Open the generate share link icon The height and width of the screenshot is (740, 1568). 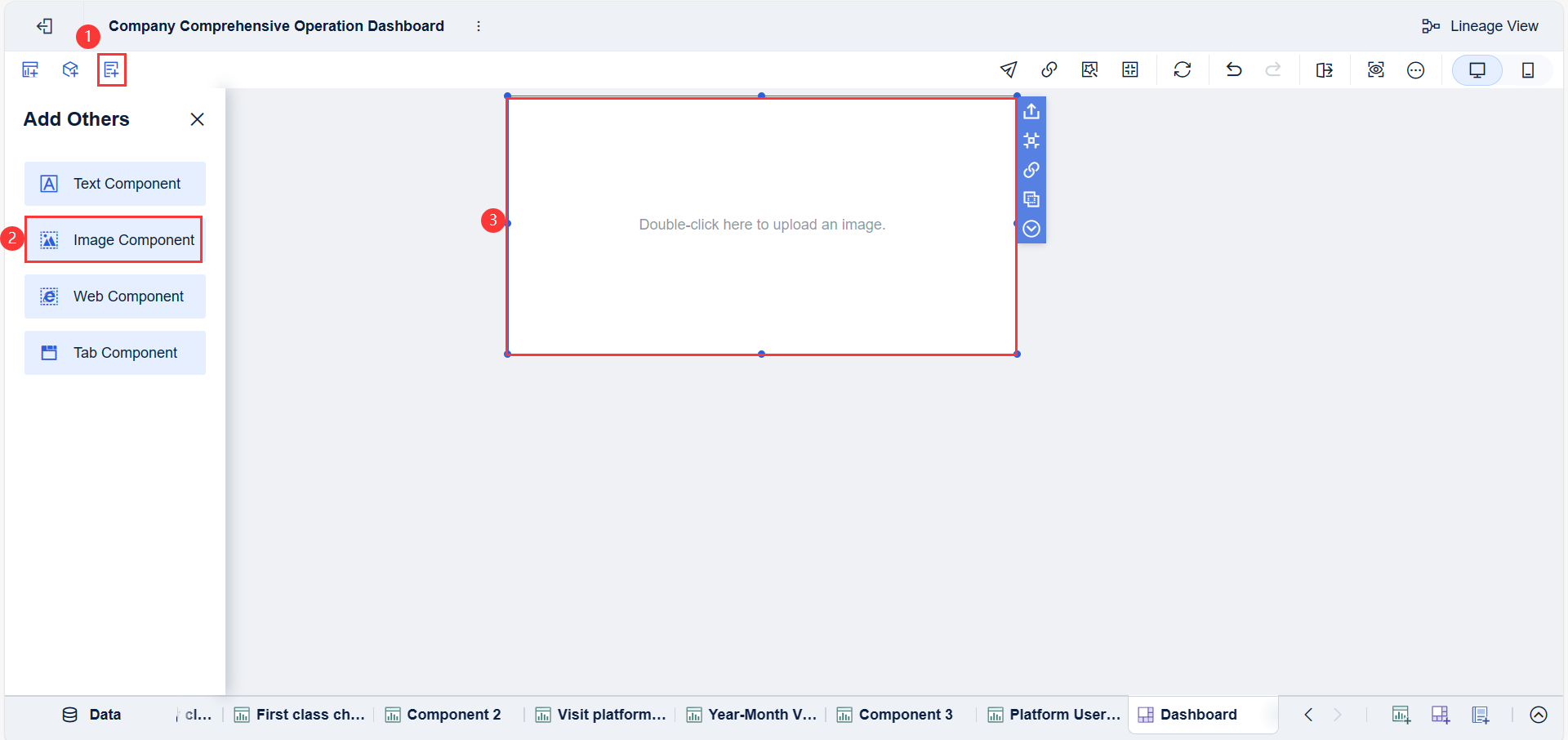pos(1049,70)
